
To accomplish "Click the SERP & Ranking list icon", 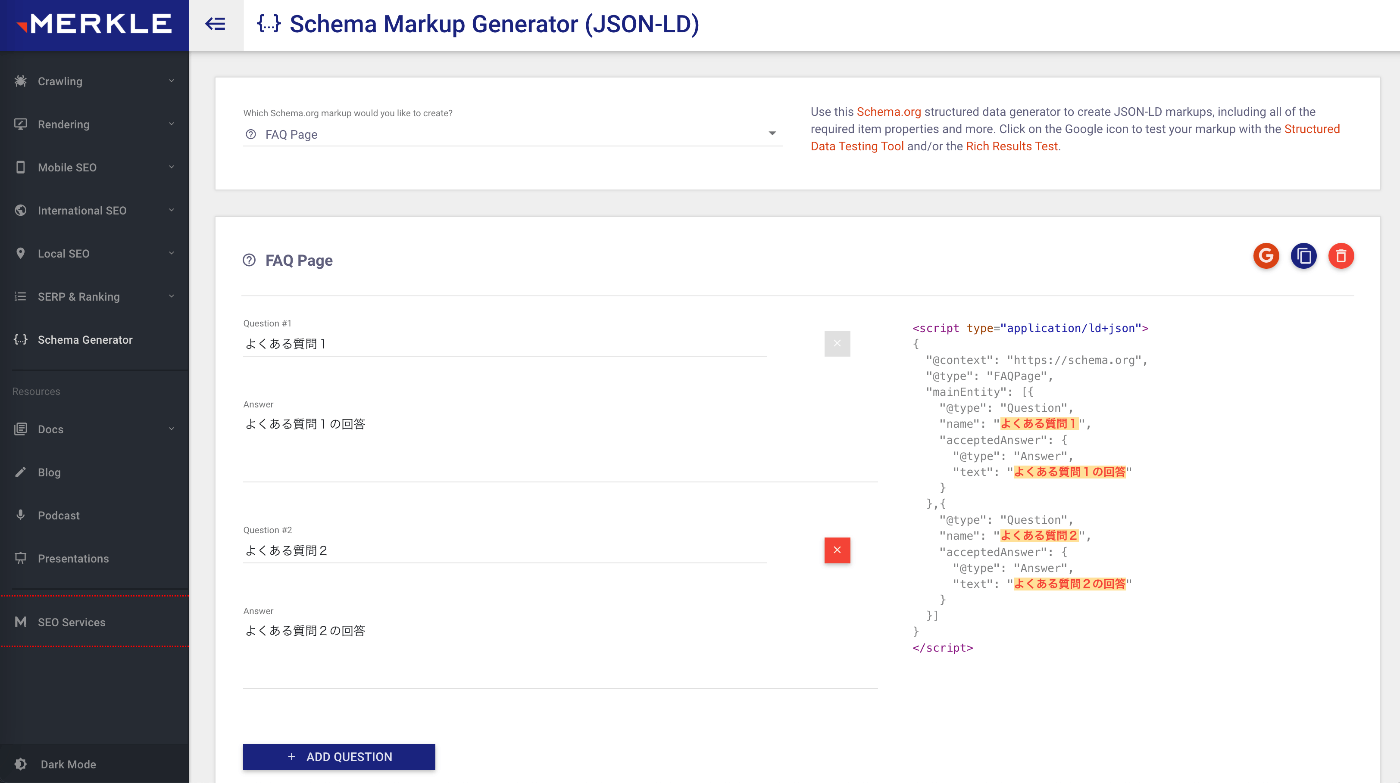I will (x=21, y=296).
